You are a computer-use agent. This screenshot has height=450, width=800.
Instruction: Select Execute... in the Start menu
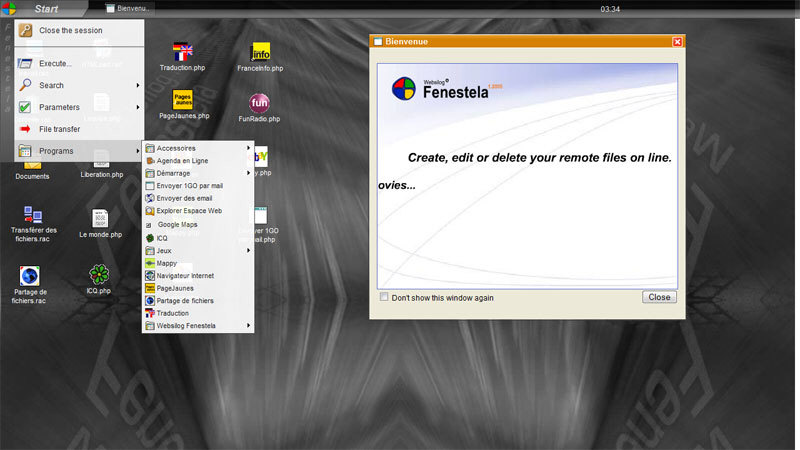click(79, 63)
